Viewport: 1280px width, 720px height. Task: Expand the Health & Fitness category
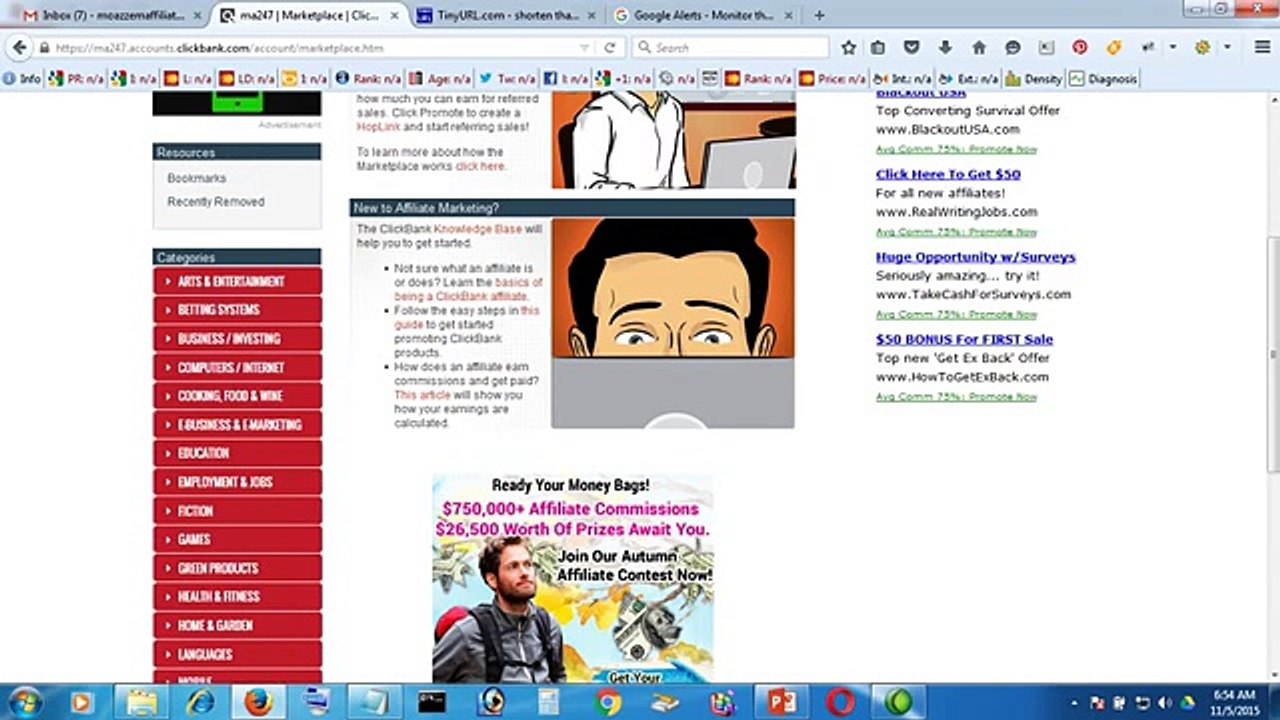[237, 596]
